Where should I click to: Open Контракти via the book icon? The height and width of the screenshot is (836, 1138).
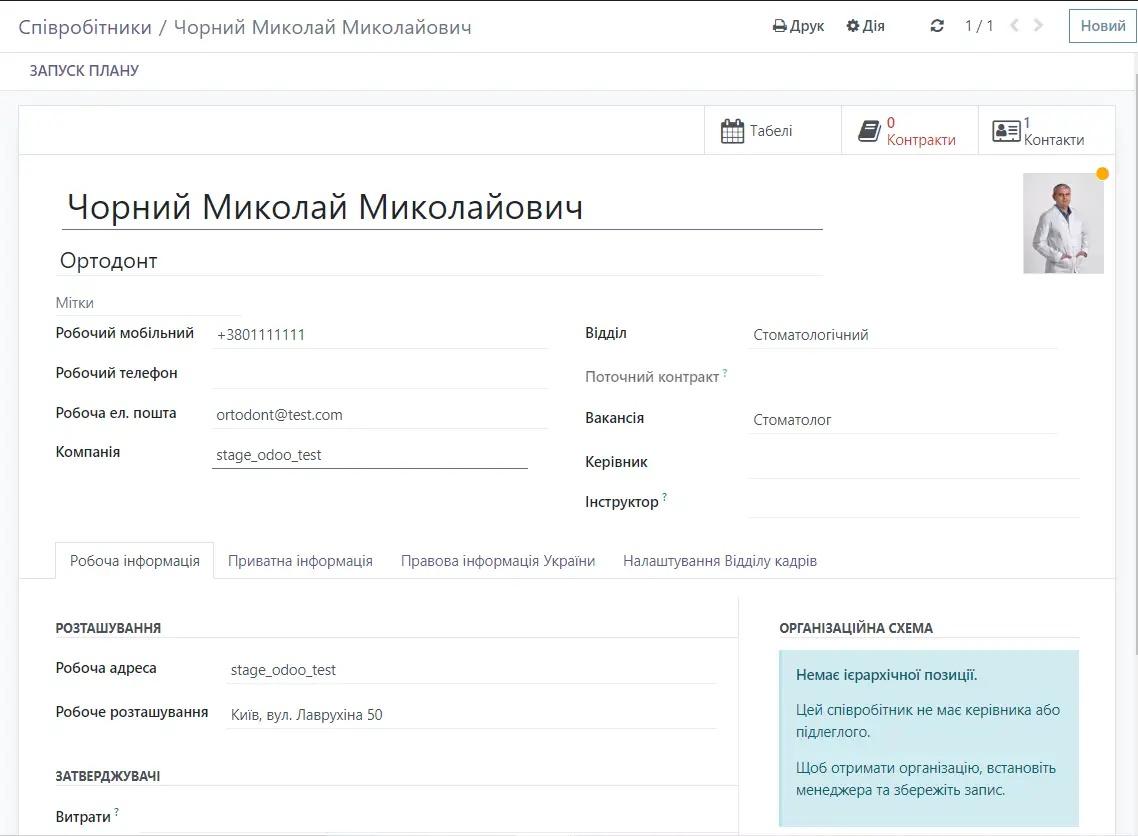click(869, 129)
